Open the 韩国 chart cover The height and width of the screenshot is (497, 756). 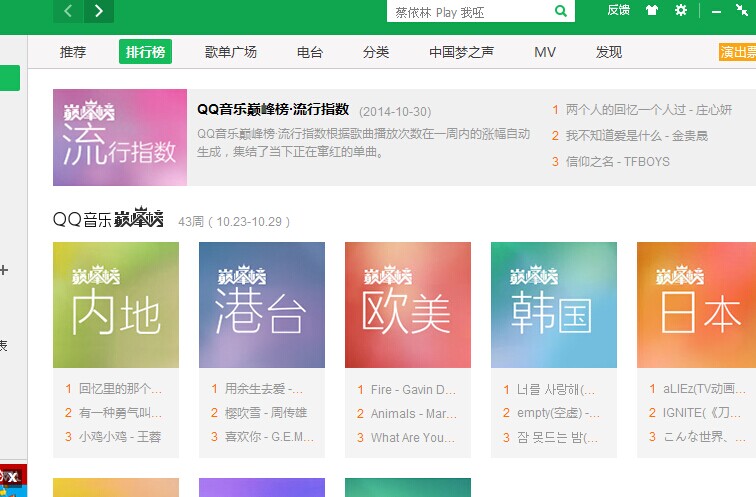point(554,305)
